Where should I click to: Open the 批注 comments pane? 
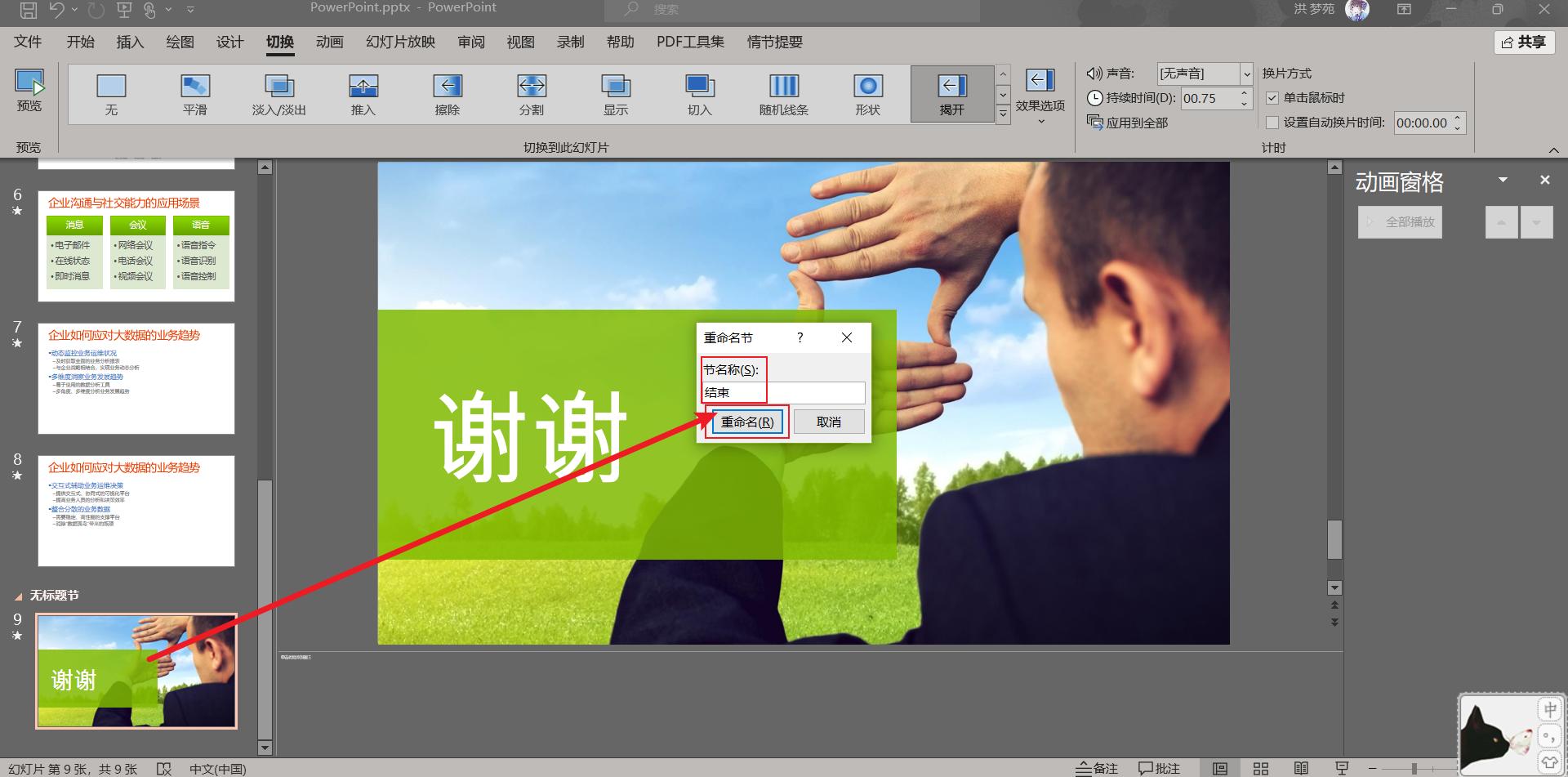click(x=1160, y=768)
